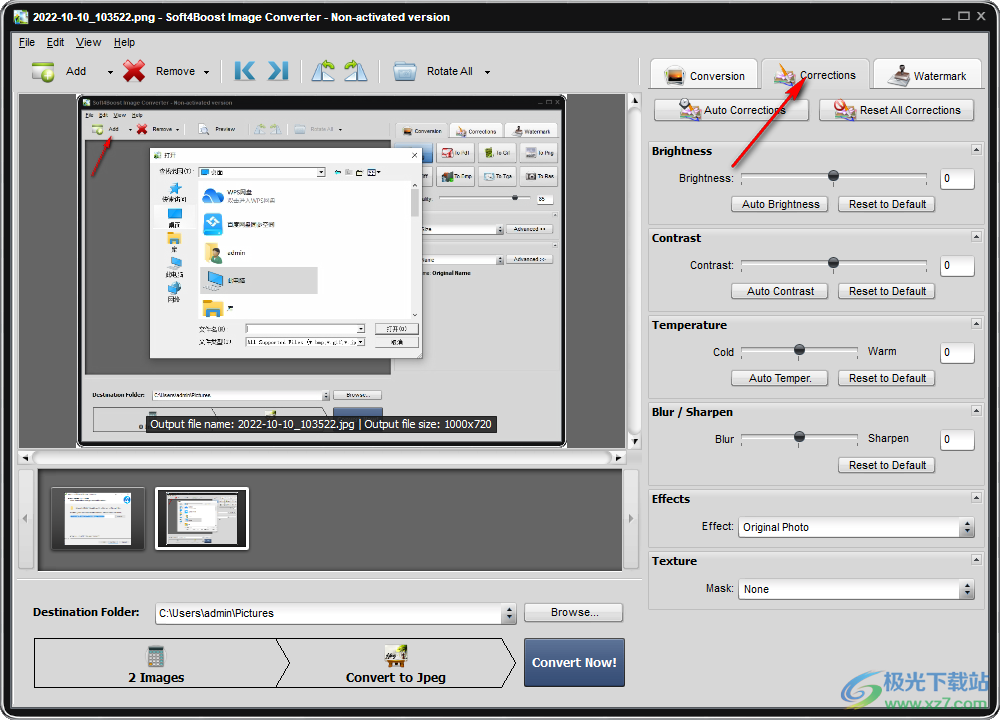The height and width of the screenshot is (720, 1000).
Task: Collapse the Contrast section
Action: click(976, 237)
